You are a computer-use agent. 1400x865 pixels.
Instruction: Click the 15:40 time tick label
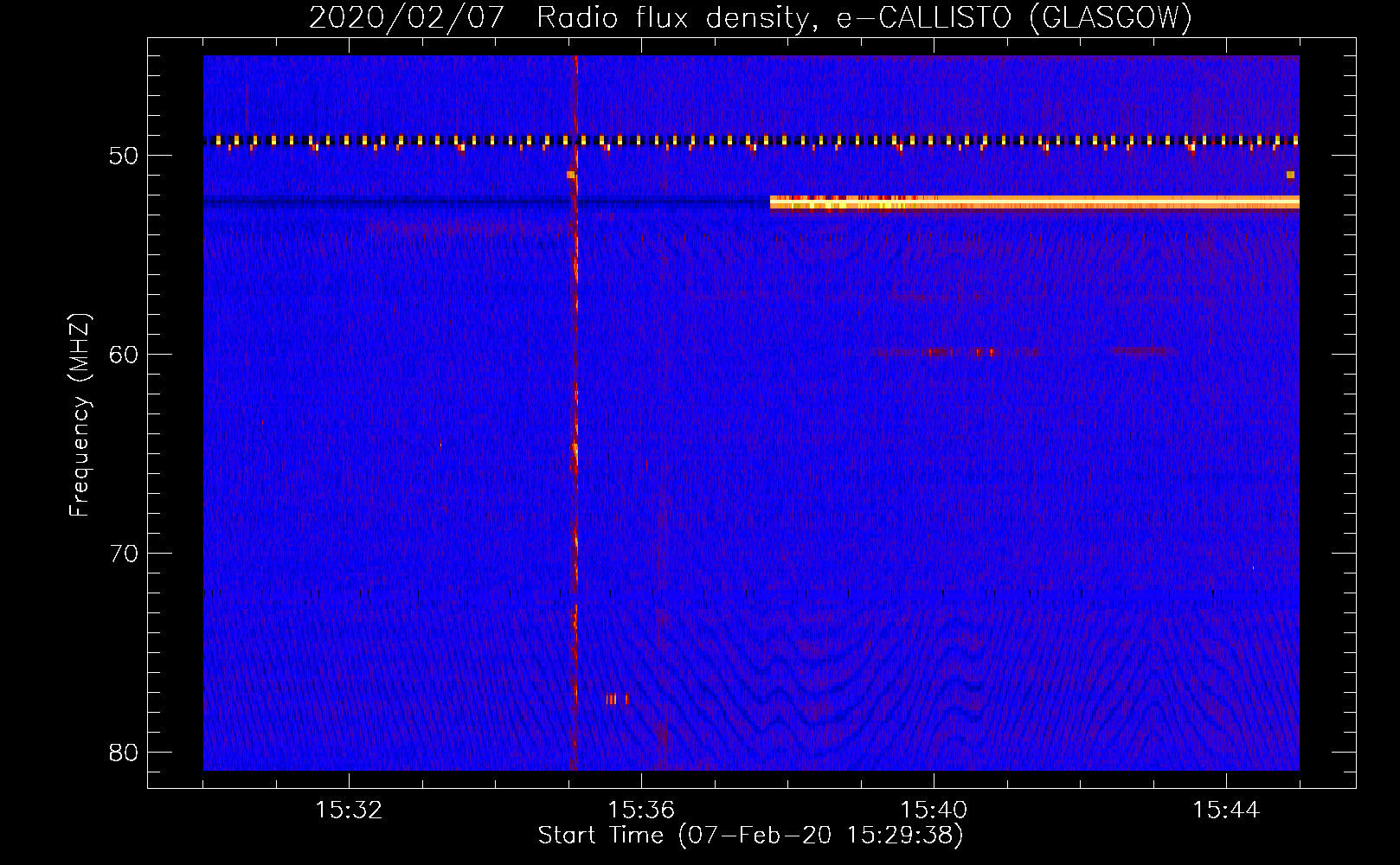click(934, 811)
